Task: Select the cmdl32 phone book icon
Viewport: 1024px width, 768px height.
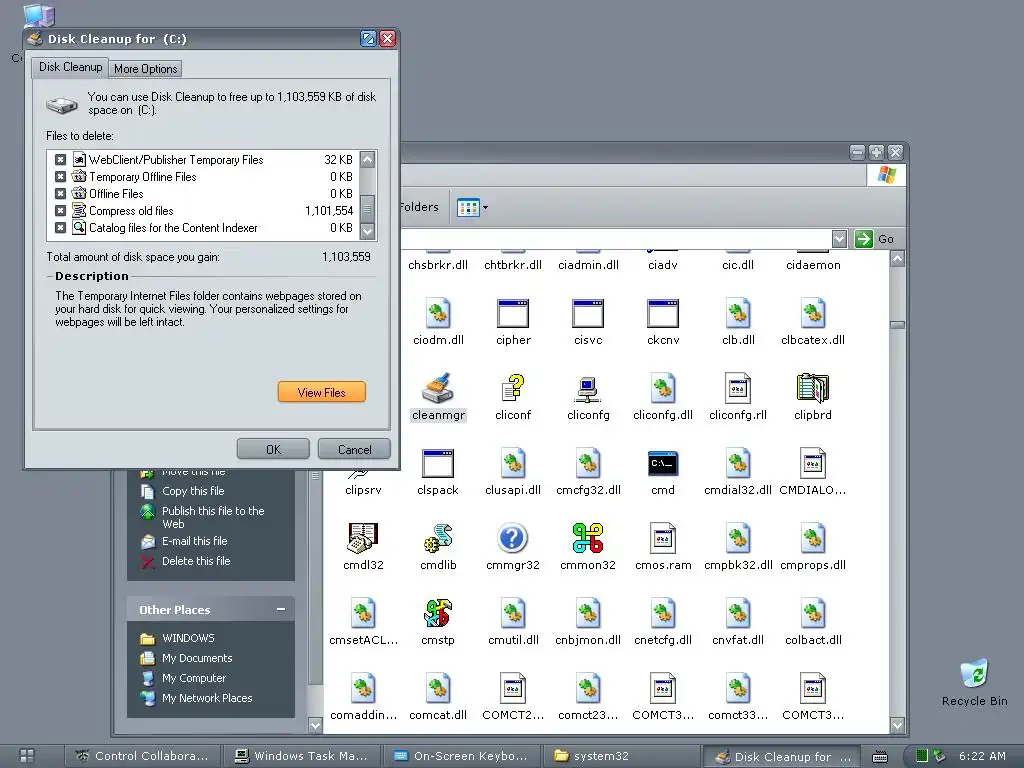Action: tap(363, 539)
